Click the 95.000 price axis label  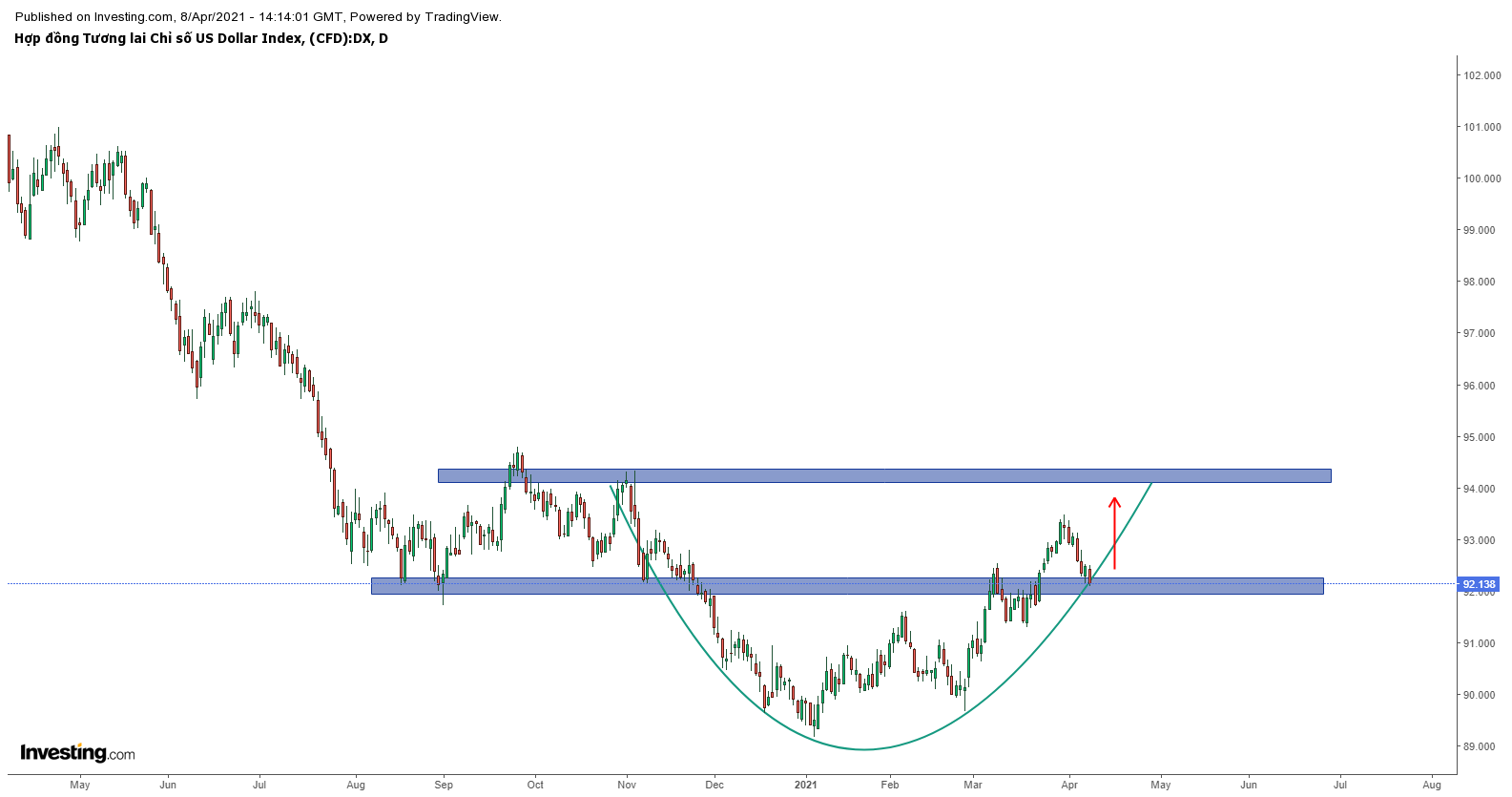(x=1481, y=437)
